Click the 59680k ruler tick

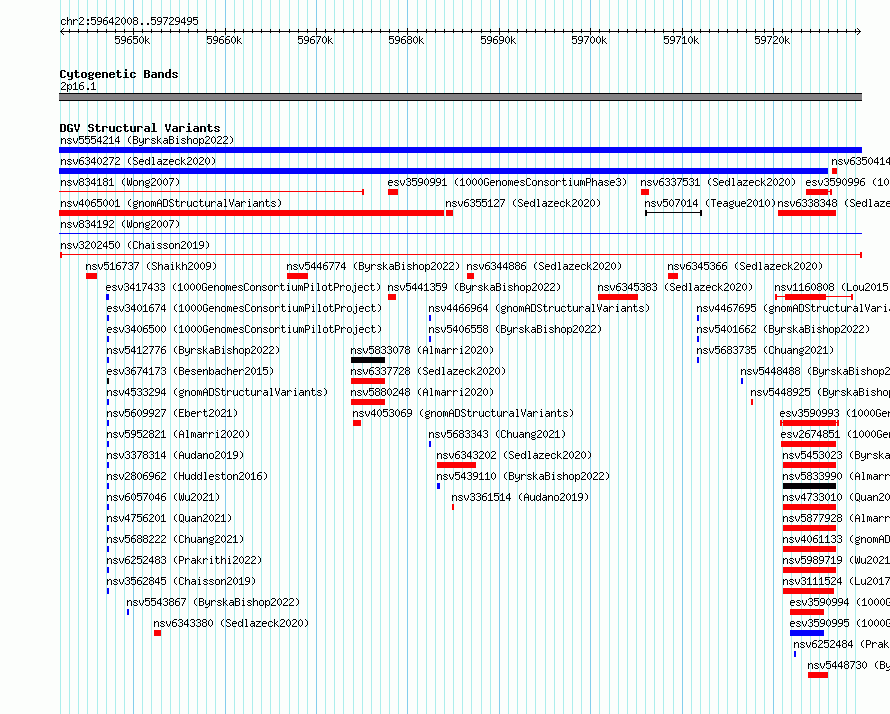406,40
